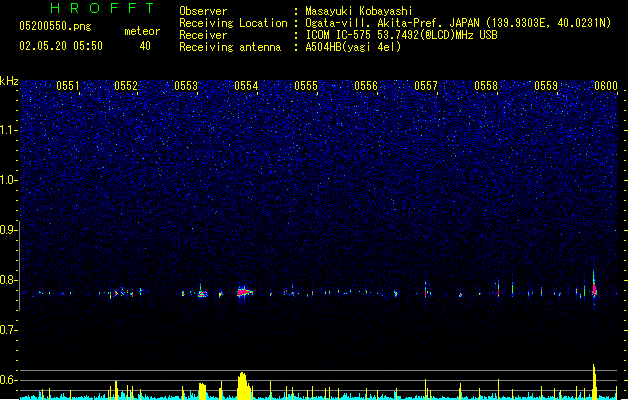
Task: Click the 0.9 frequency axis label
Action: 8,230
